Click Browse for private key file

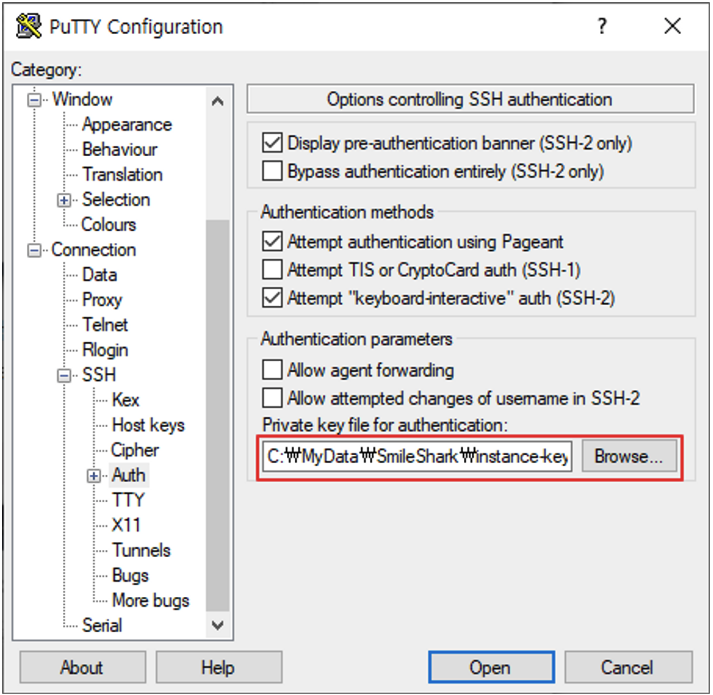click(x=628, y=457)
